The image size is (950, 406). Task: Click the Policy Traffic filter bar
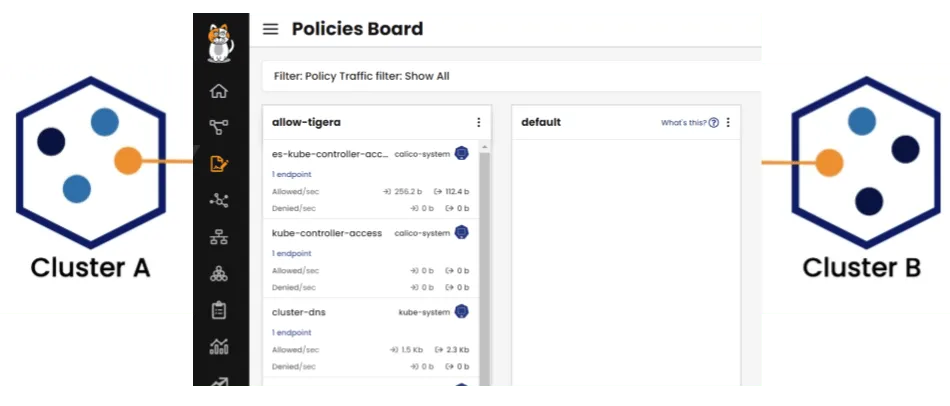pyautogui.click(x=511, y=76)
